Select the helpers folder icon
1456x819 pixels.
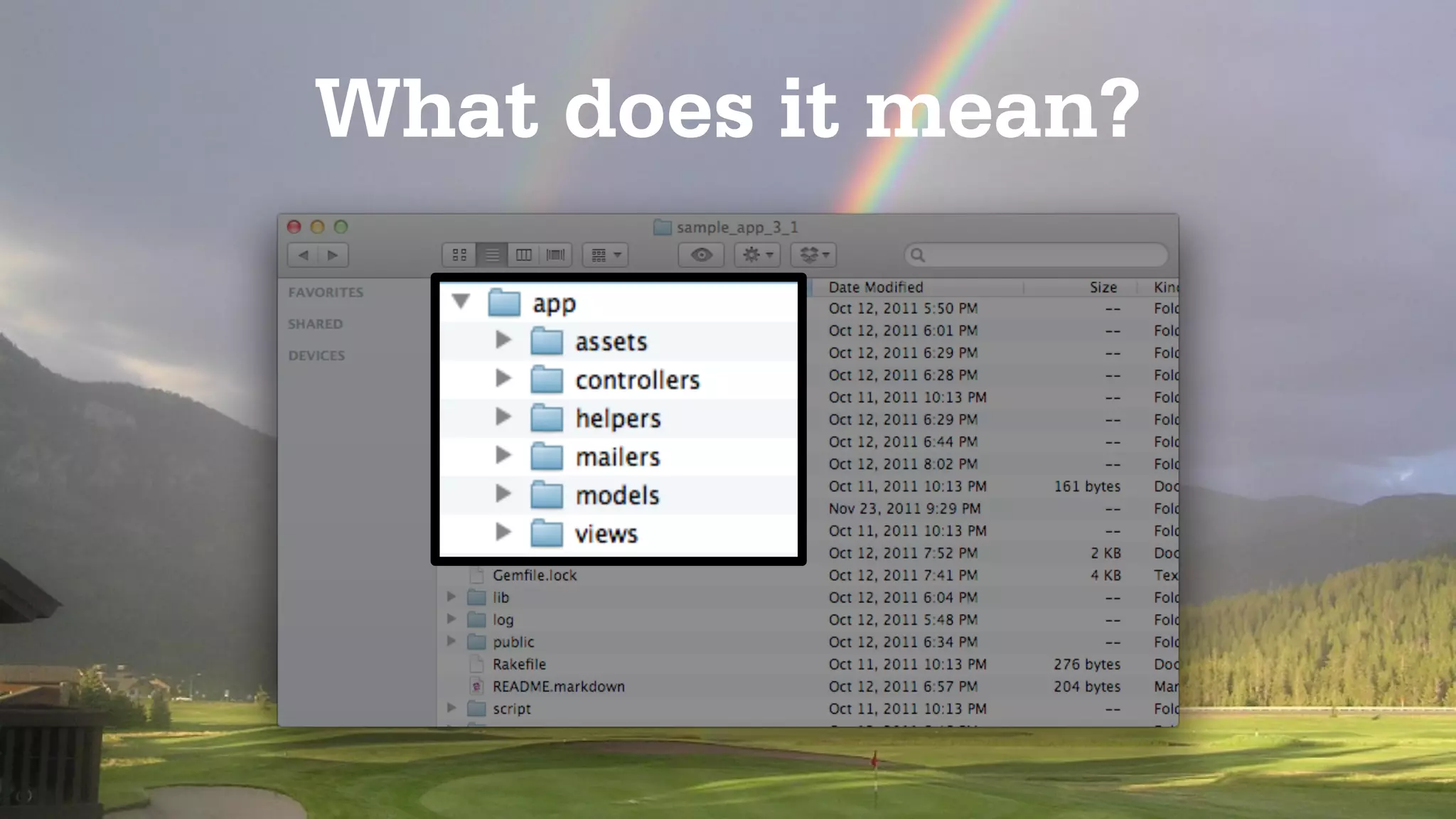coord(547,418)
